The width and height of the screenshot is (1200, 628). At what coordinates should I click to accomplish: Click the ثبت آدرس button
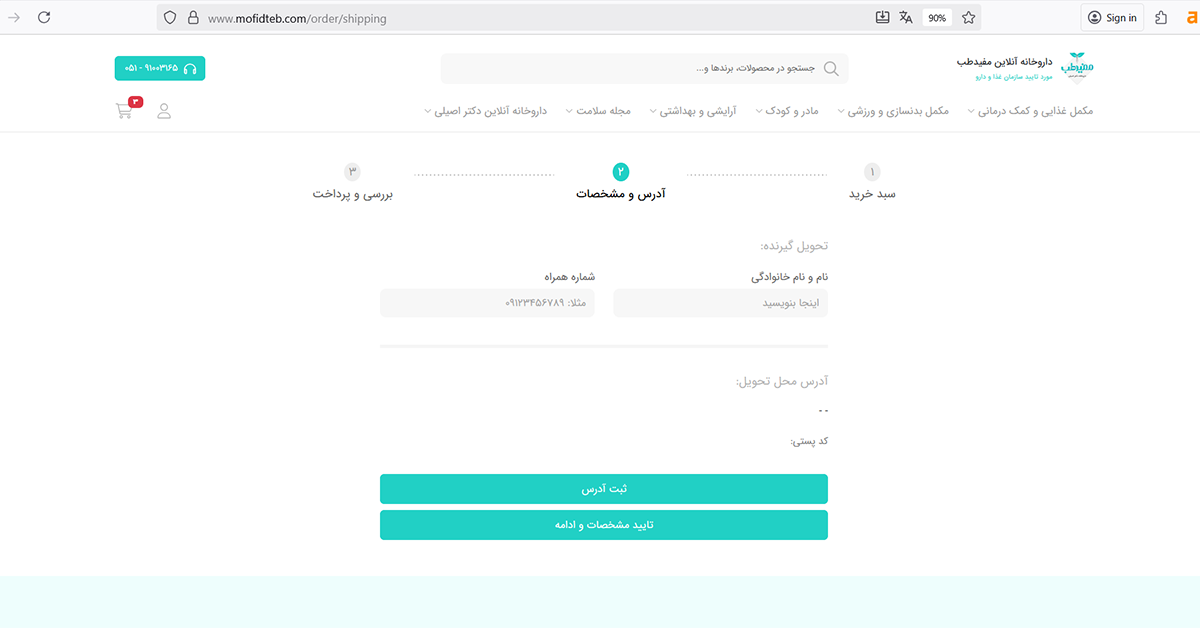(604, 489)
